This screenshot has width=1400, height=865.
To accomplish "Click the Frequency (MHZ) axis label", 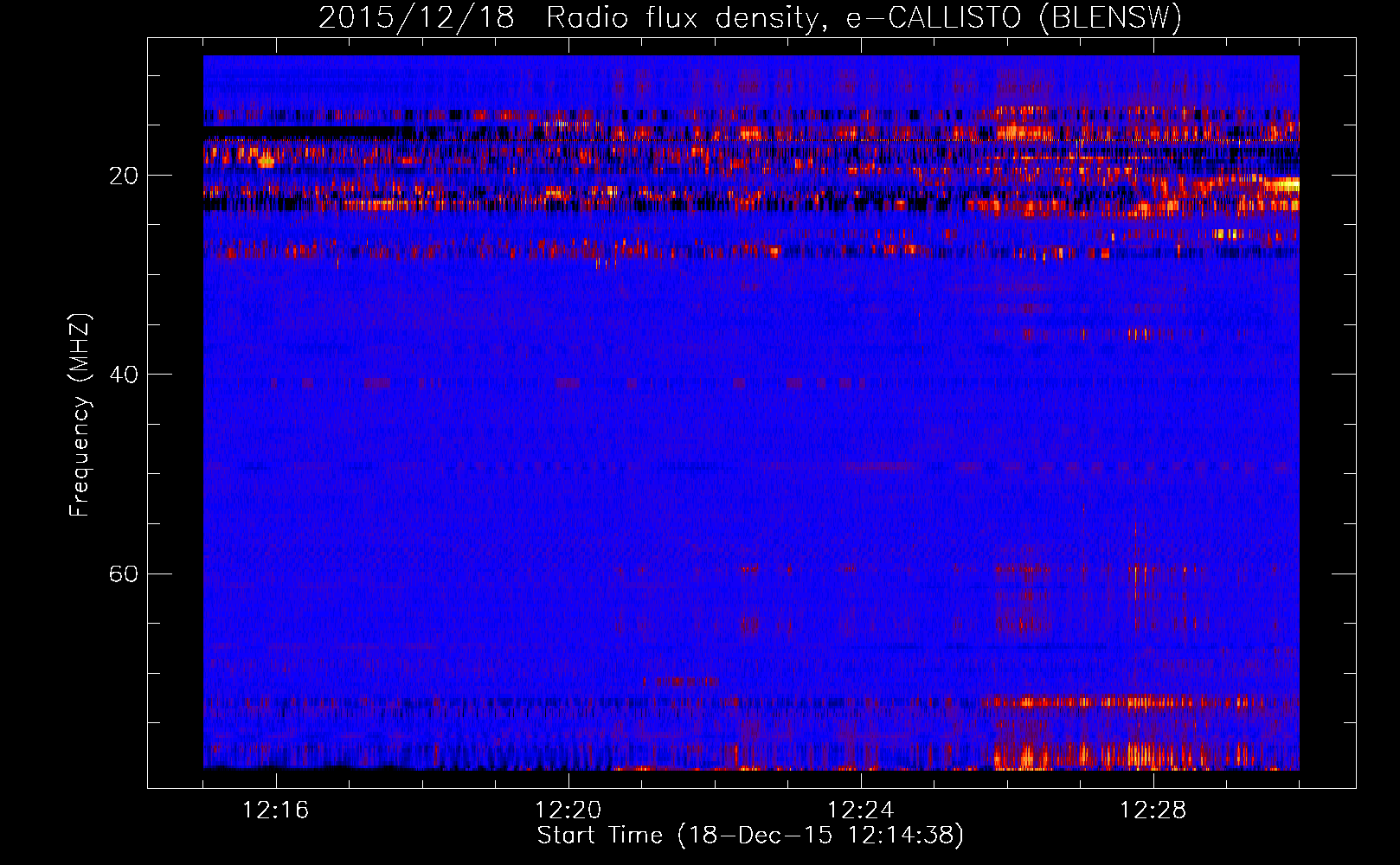I will point(80,415).
